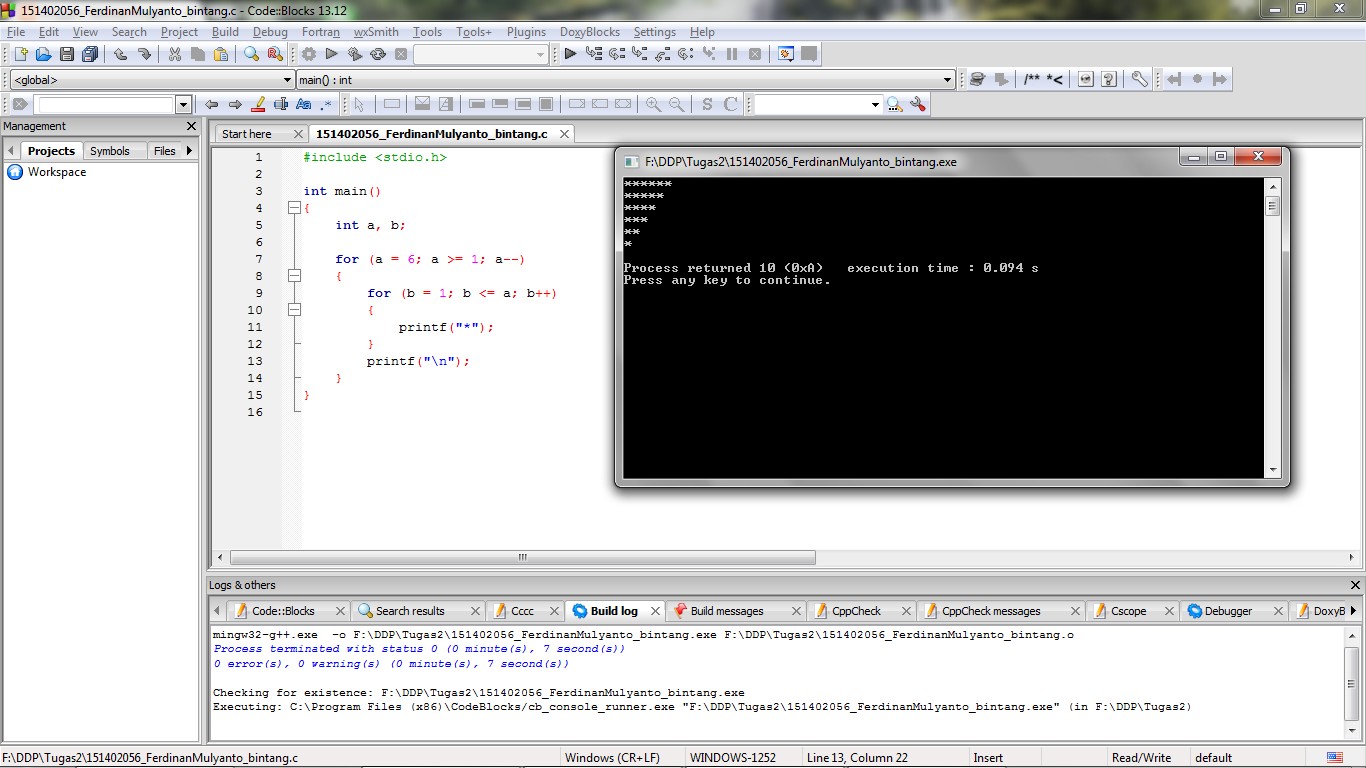Rebuild the project
Screen dimensions: 1366x768
tap(378, 54)
